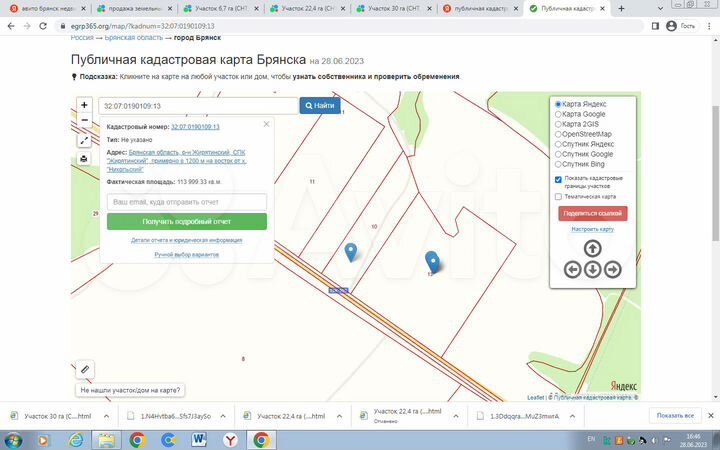Close the downloads bar

(x=711, y=416)
